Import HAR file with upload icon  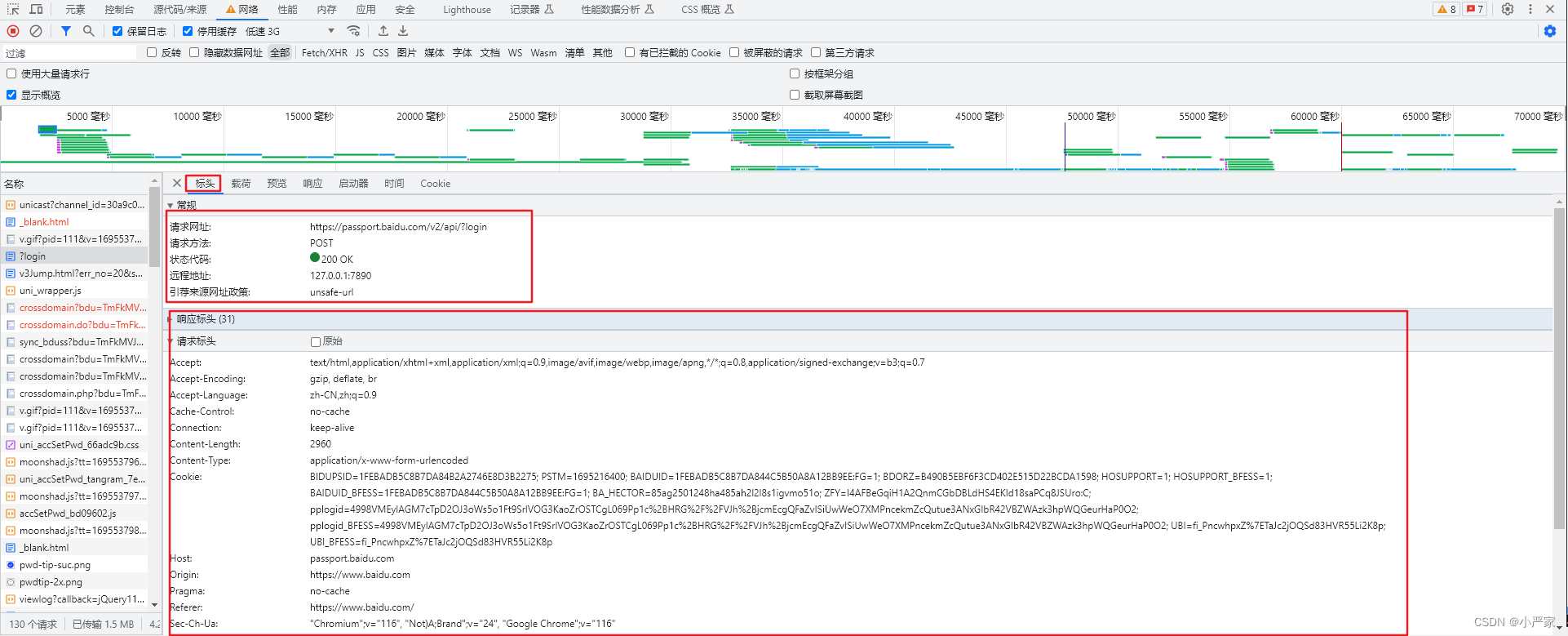tap(383, 31)
